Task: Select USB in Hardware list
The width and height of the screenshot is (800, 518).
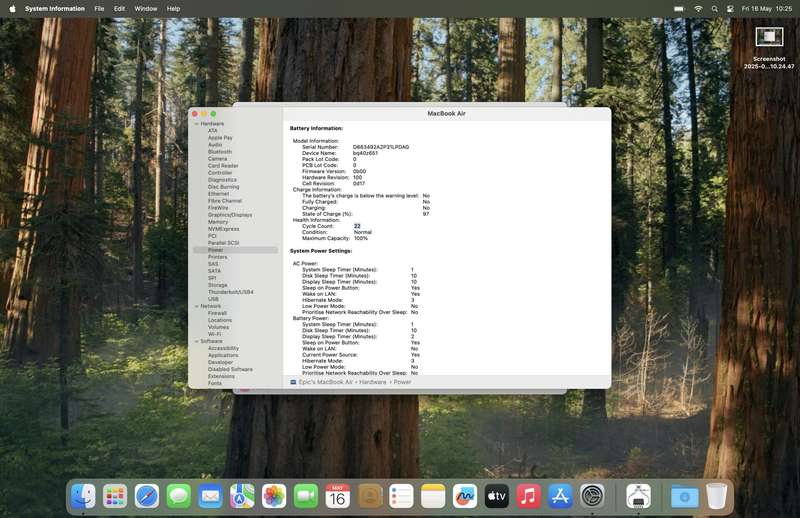Action: 213,299
